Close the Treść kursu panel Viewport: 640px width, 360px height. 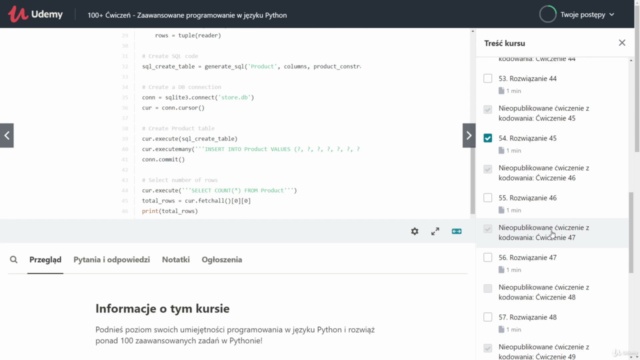tap(622, 43)
